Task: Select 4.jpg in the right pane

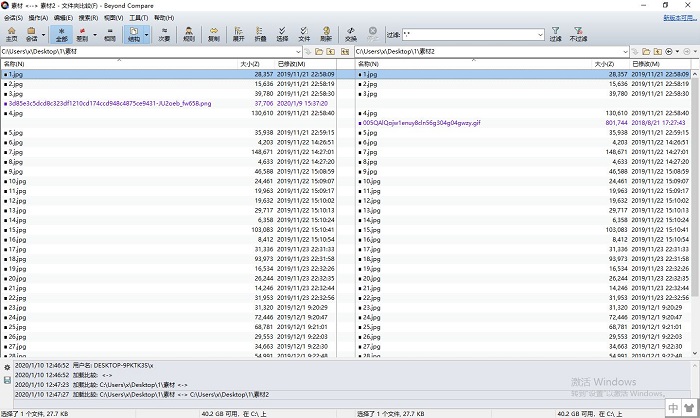Action: [523, 113]
